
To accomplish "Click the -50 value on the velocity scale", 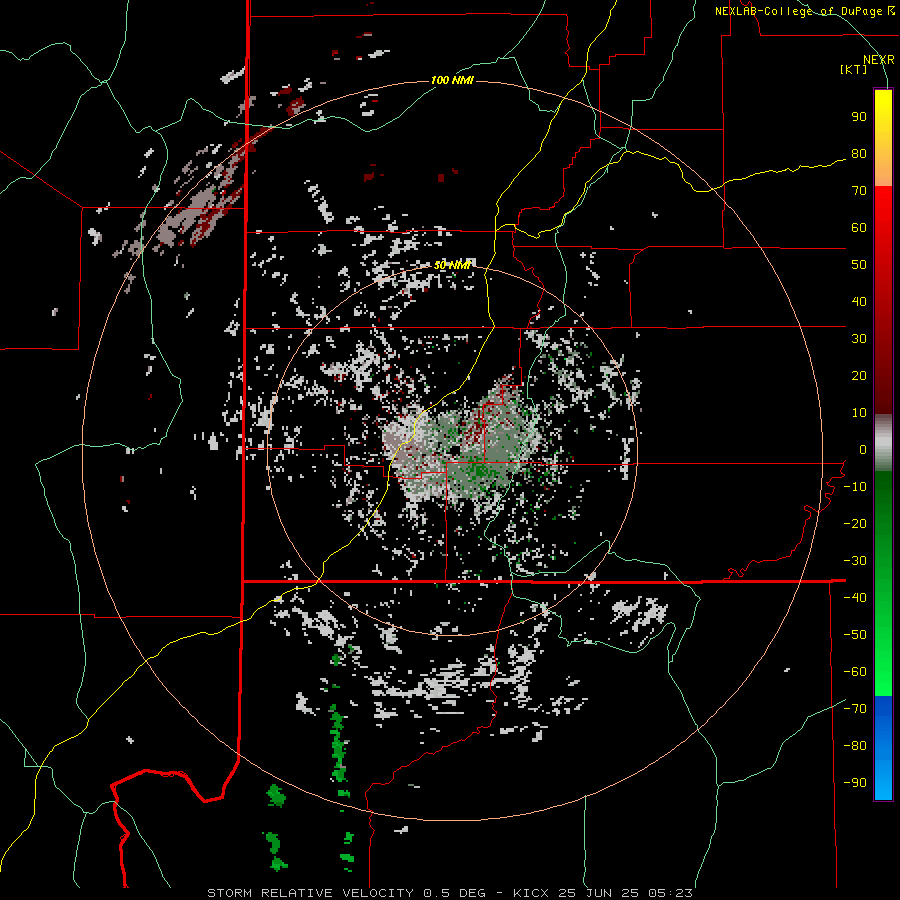I will pyautogui.click(x=855, y=635).
